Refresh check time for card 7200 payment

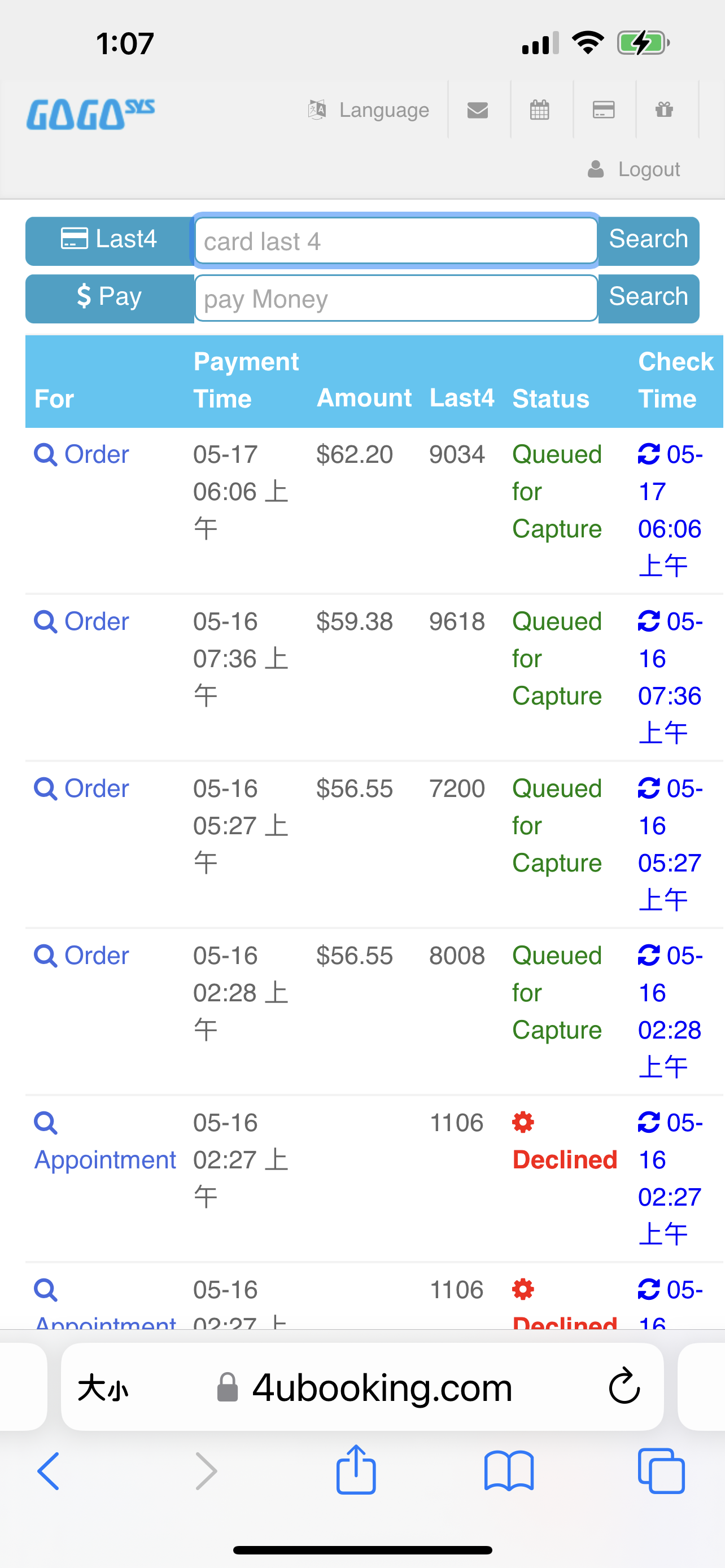[648, 787]
